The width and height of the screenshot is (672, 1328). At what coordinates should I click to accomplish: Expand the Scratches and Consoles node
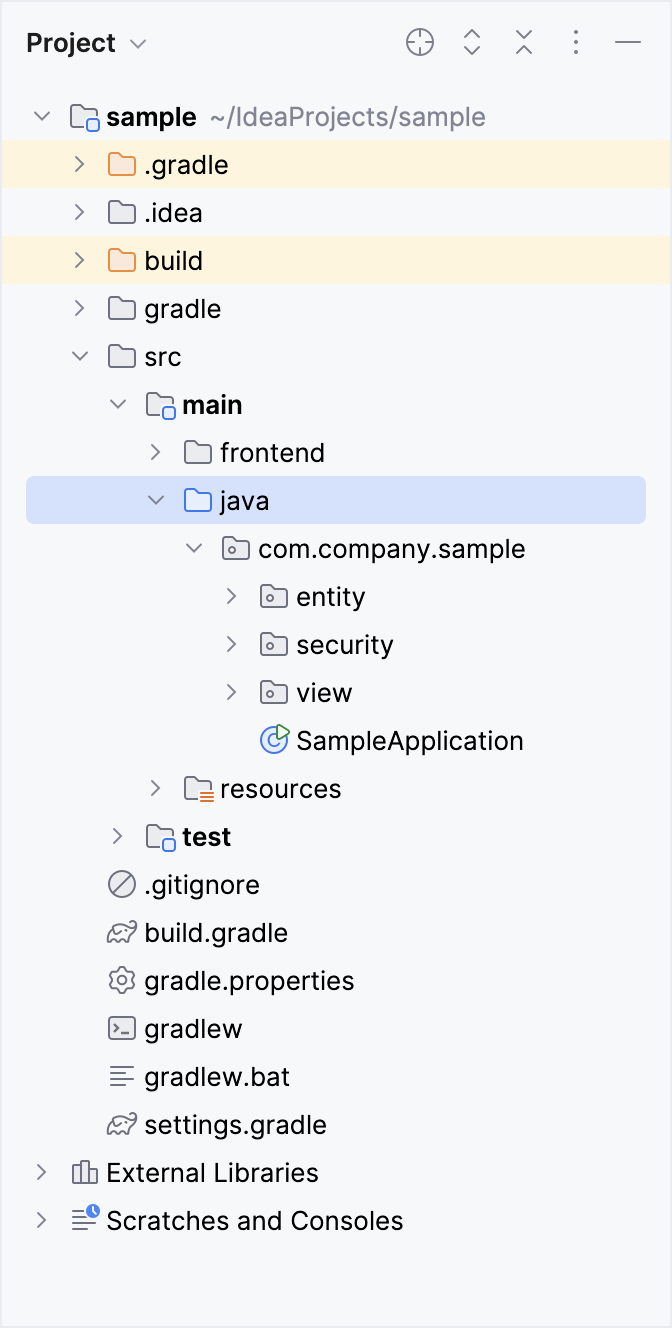click(42, 1220)
